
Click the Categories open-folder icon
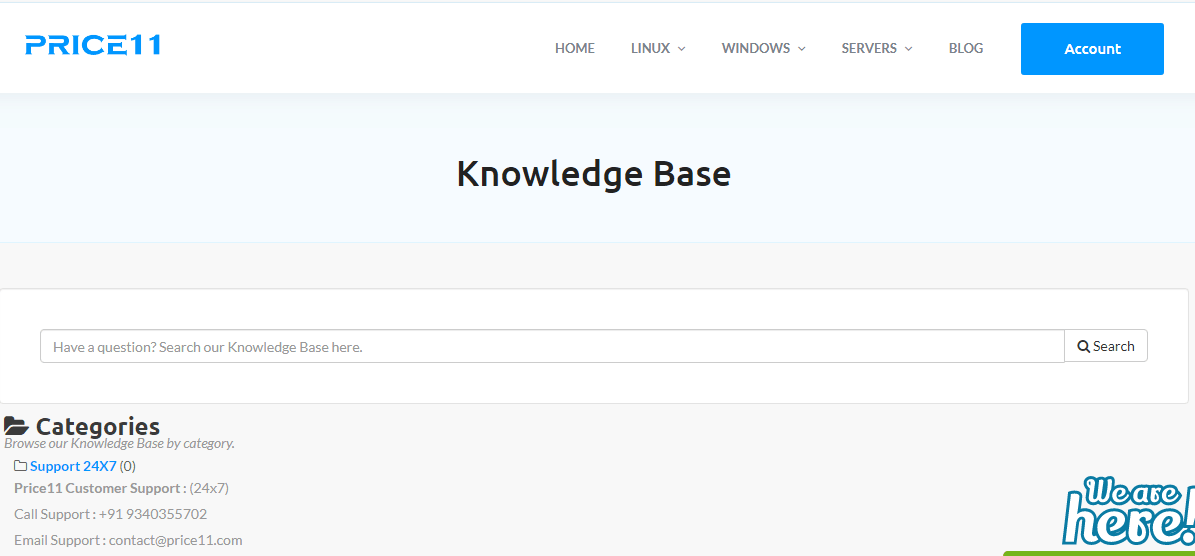[16, 427]
